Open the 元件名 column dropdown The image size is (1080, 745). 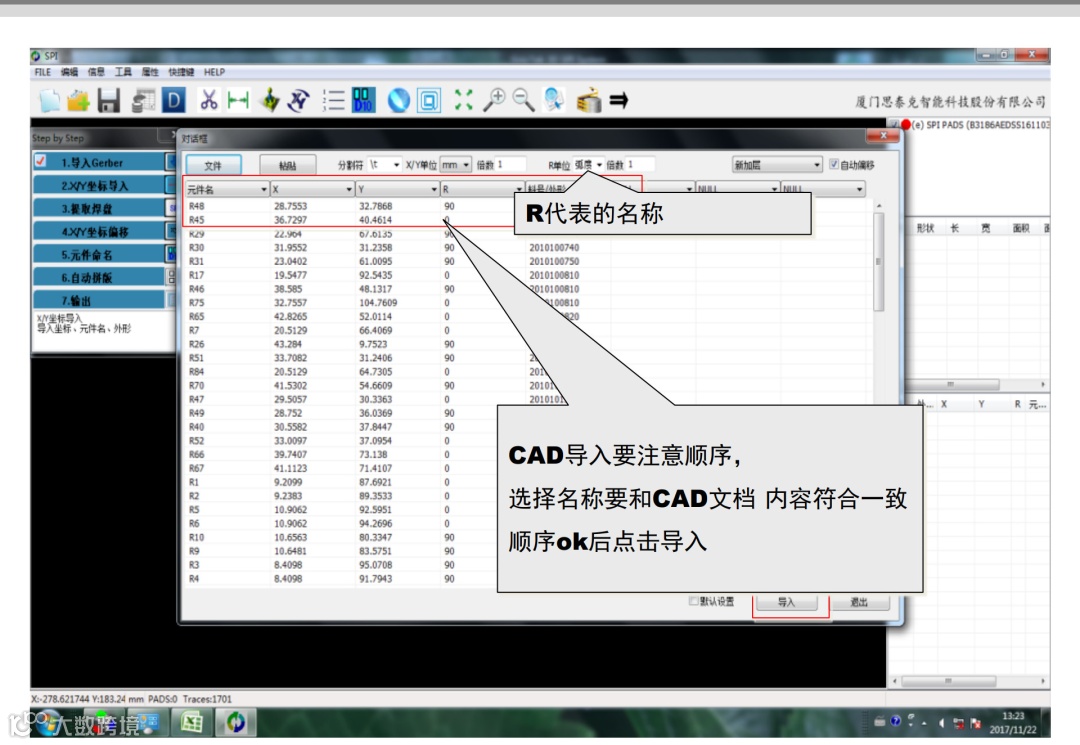(x=227, y=189)
